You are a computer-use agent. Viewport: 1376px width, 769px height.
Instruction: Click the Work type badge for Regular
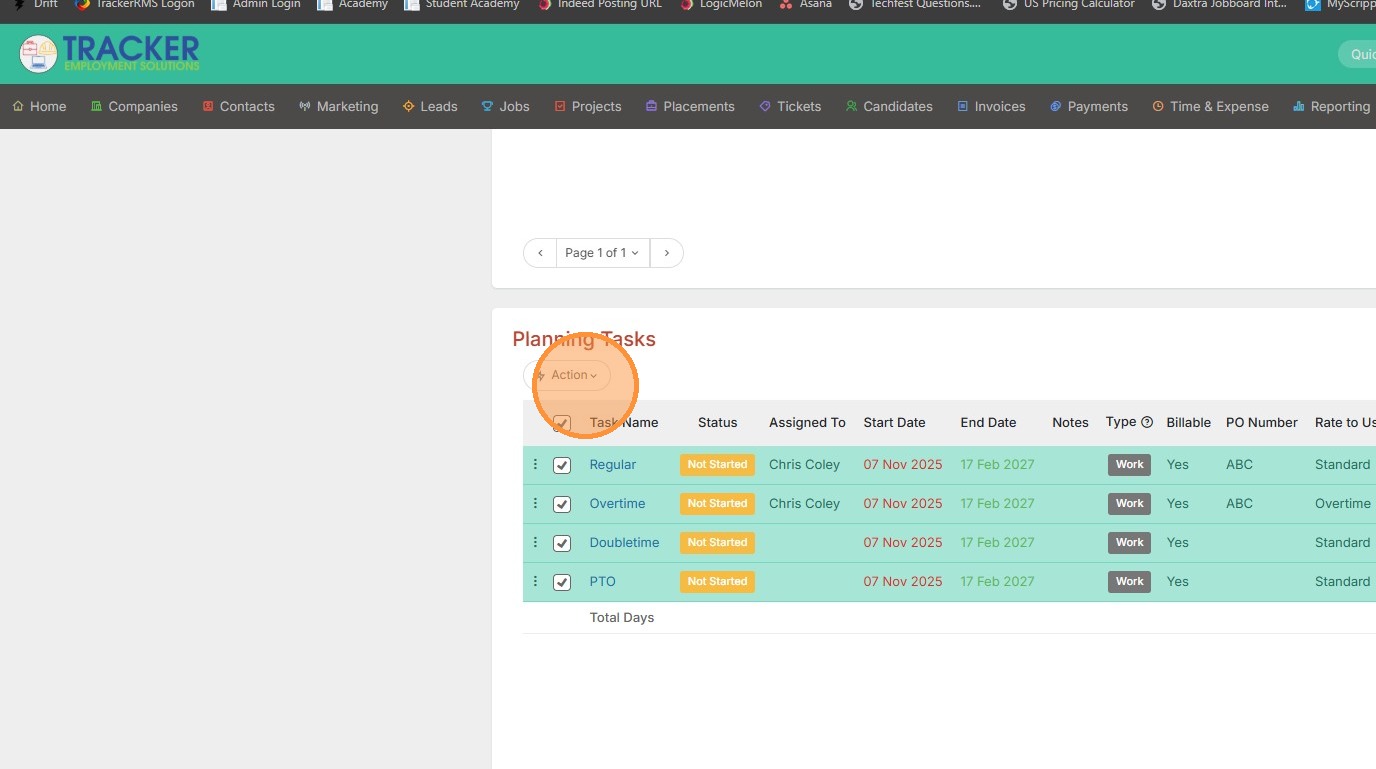coord(1129,464)
